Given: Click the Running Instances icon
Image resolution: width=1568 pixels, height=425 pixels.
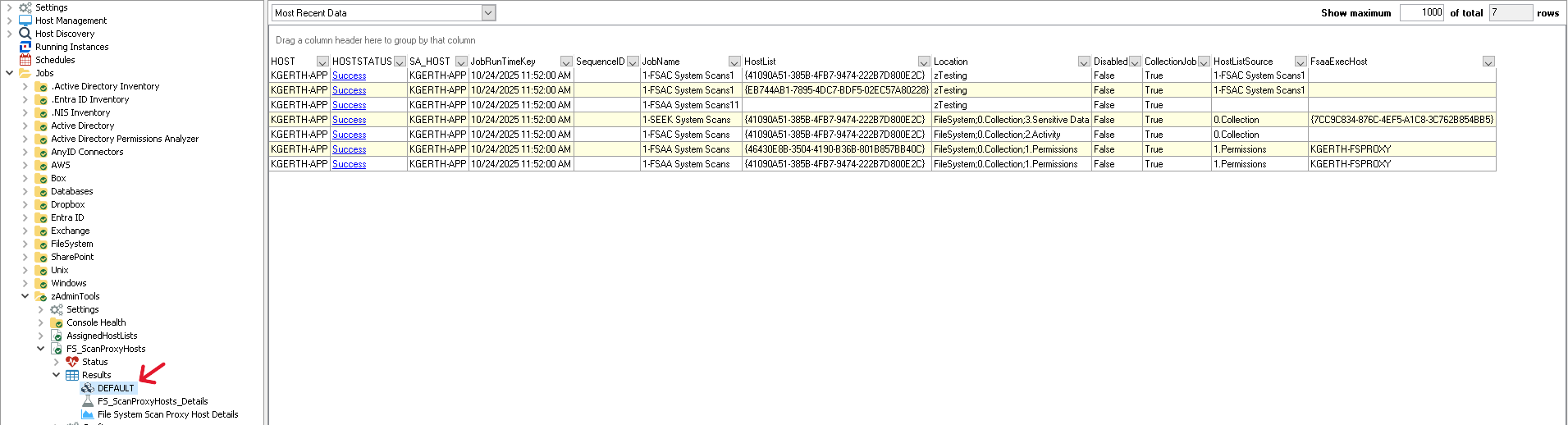Looking at the screenshot, I should pyautogui.click(x=25, y=47).
